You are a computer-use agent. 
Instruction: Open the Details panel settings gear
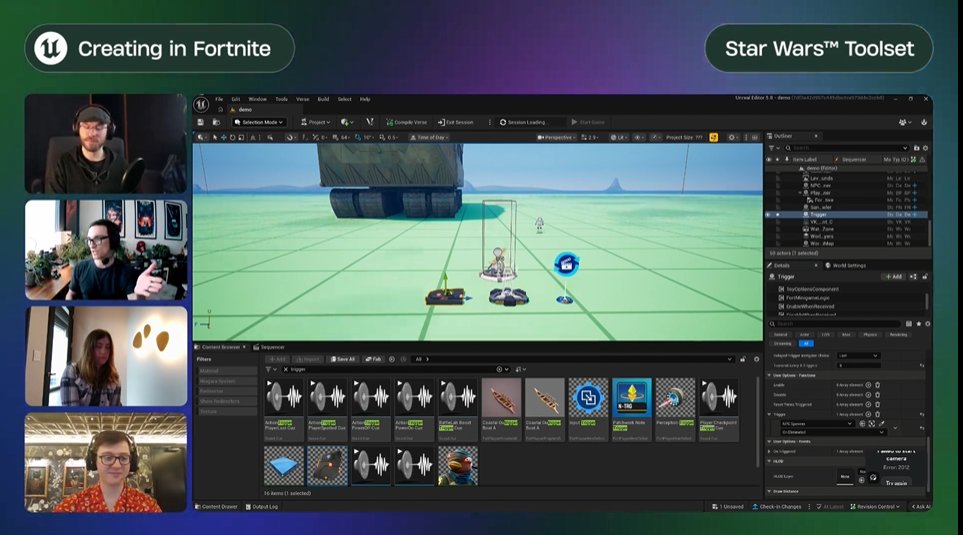(x=927, y=324)
